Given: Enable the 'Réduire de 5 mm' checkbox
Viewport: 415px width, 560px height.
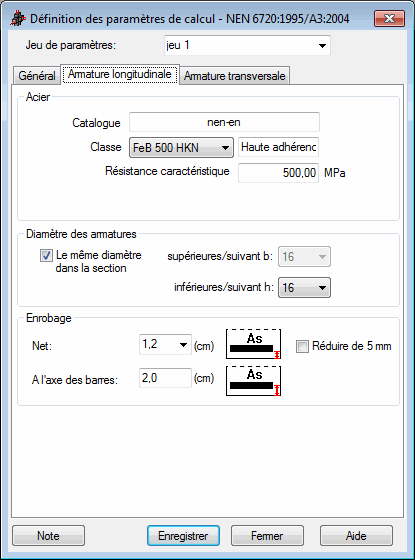Looking at the screenshot, I should tap(302, 346).
